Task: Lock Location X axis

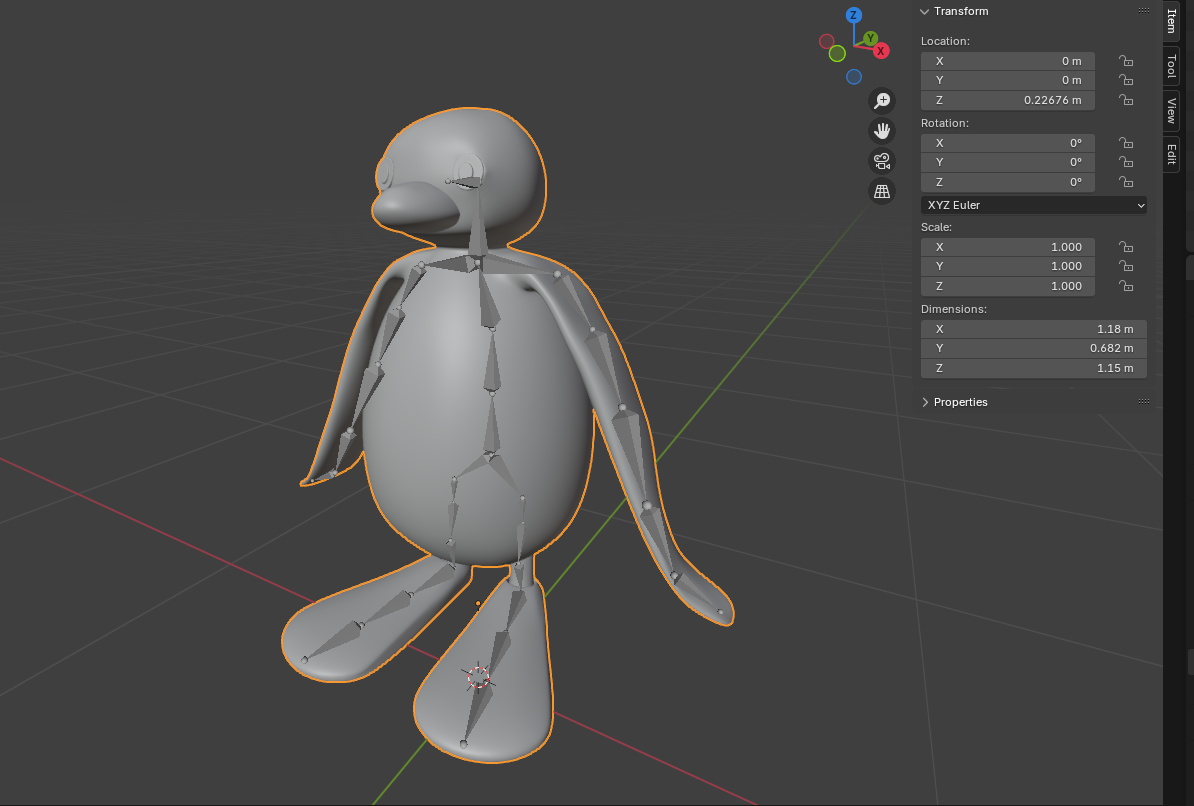Action: pos(1125,61)
